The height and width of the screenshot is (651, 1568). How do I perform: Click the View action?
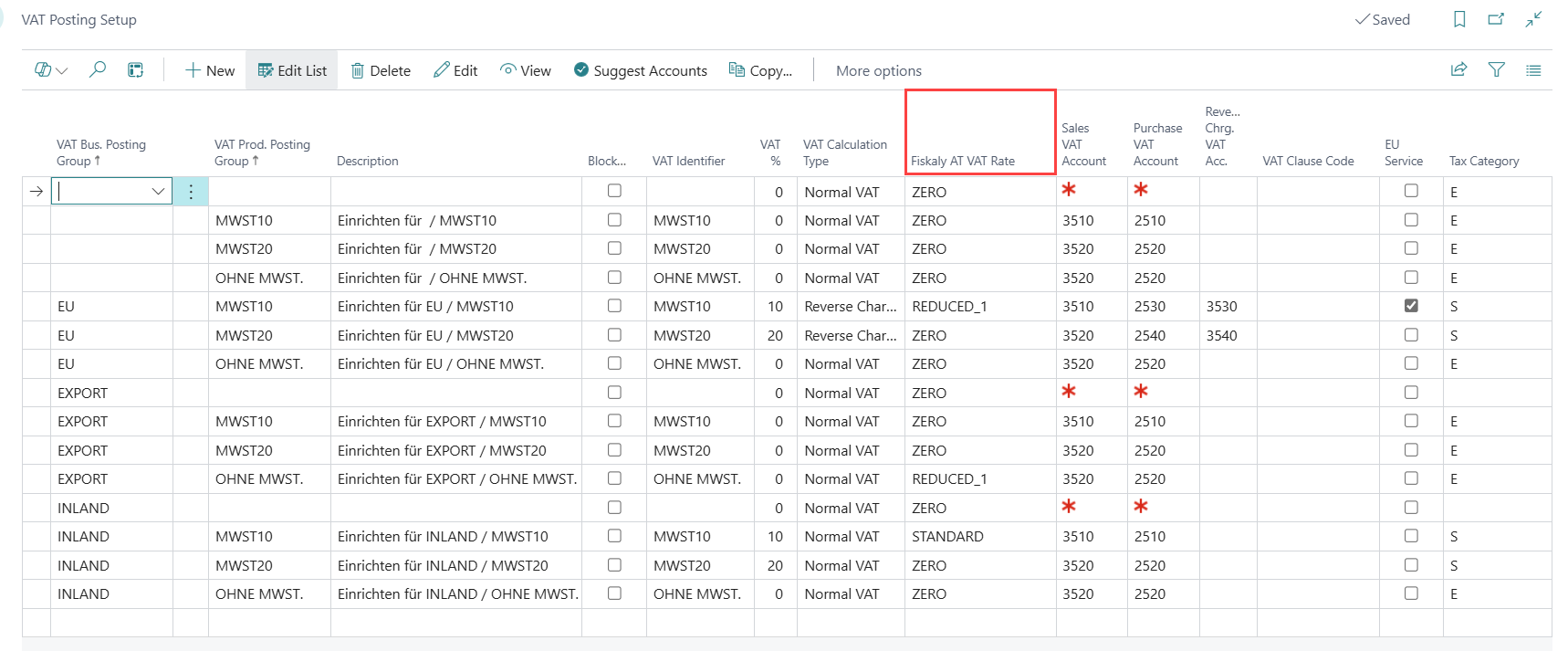pyautogui.click(x=526, y=70)
